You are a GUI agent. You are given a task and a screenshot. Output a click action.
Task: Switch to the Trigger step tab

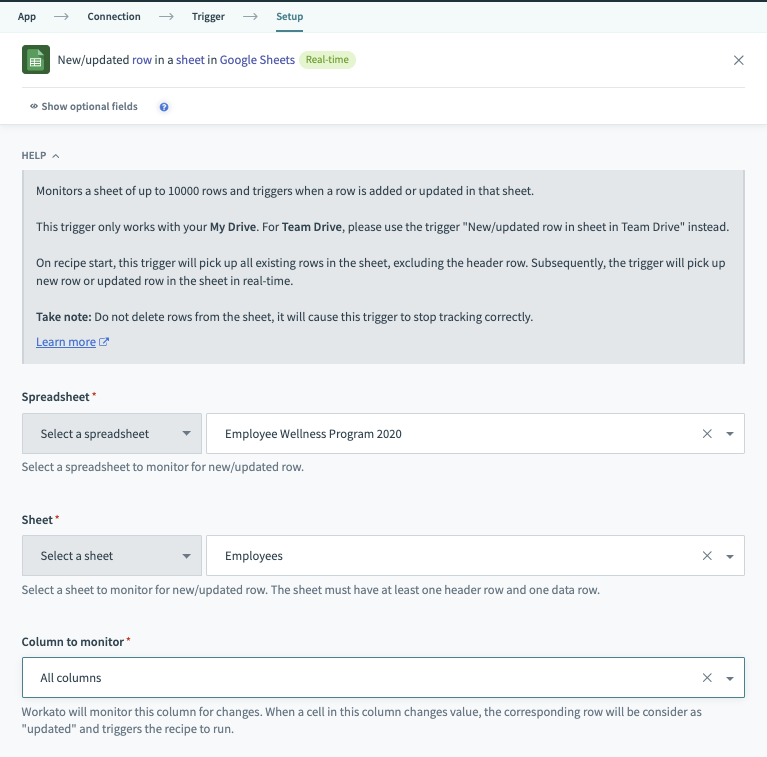pyautogui.click(x=208, y=17)
